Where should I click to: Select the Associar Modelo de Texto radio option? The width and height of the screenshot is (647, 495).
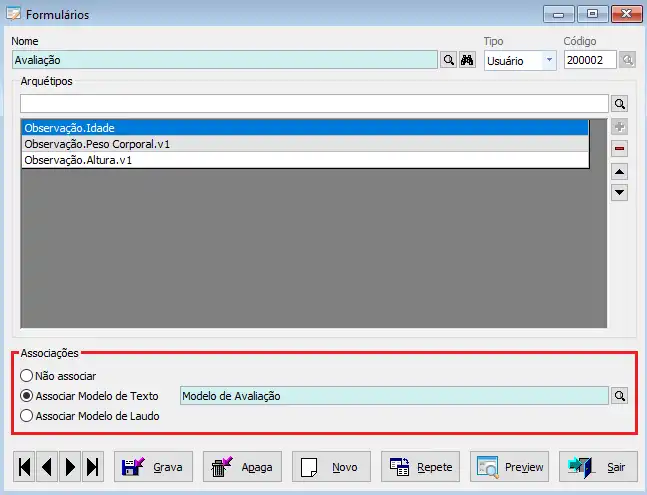[89, 396]
